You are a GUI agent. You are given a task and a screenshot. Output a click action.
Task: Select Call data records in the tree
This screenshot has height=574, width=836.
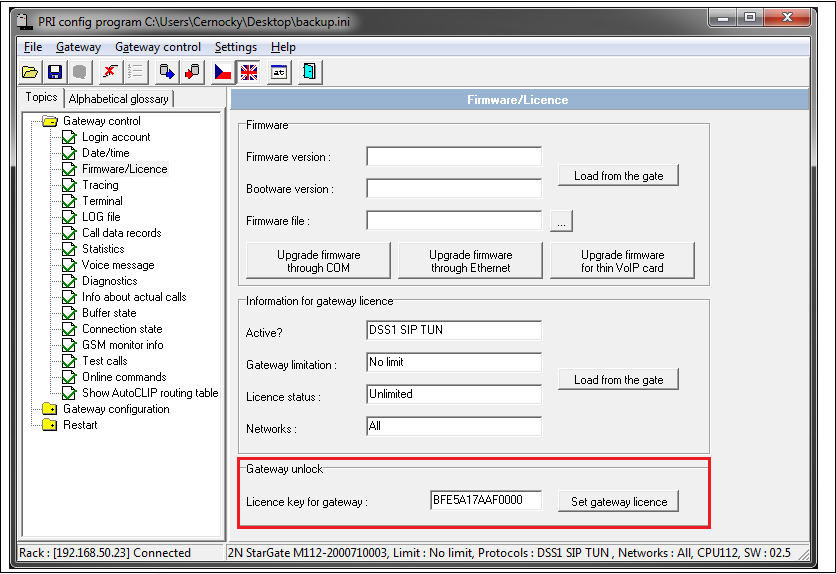(121, 233)
